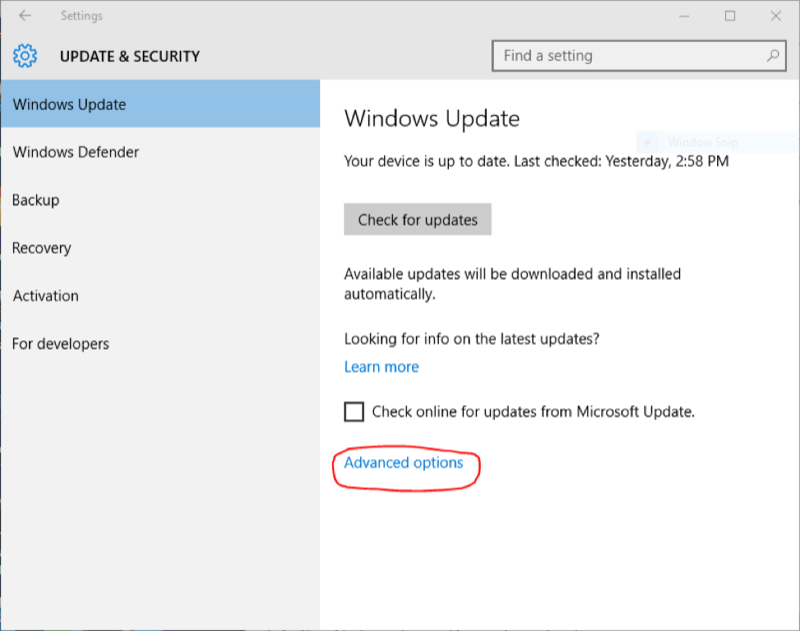The height and width of the screenshot is (631, 800).
Task: Click Check for updates button
Action: (x=417, y=219)
